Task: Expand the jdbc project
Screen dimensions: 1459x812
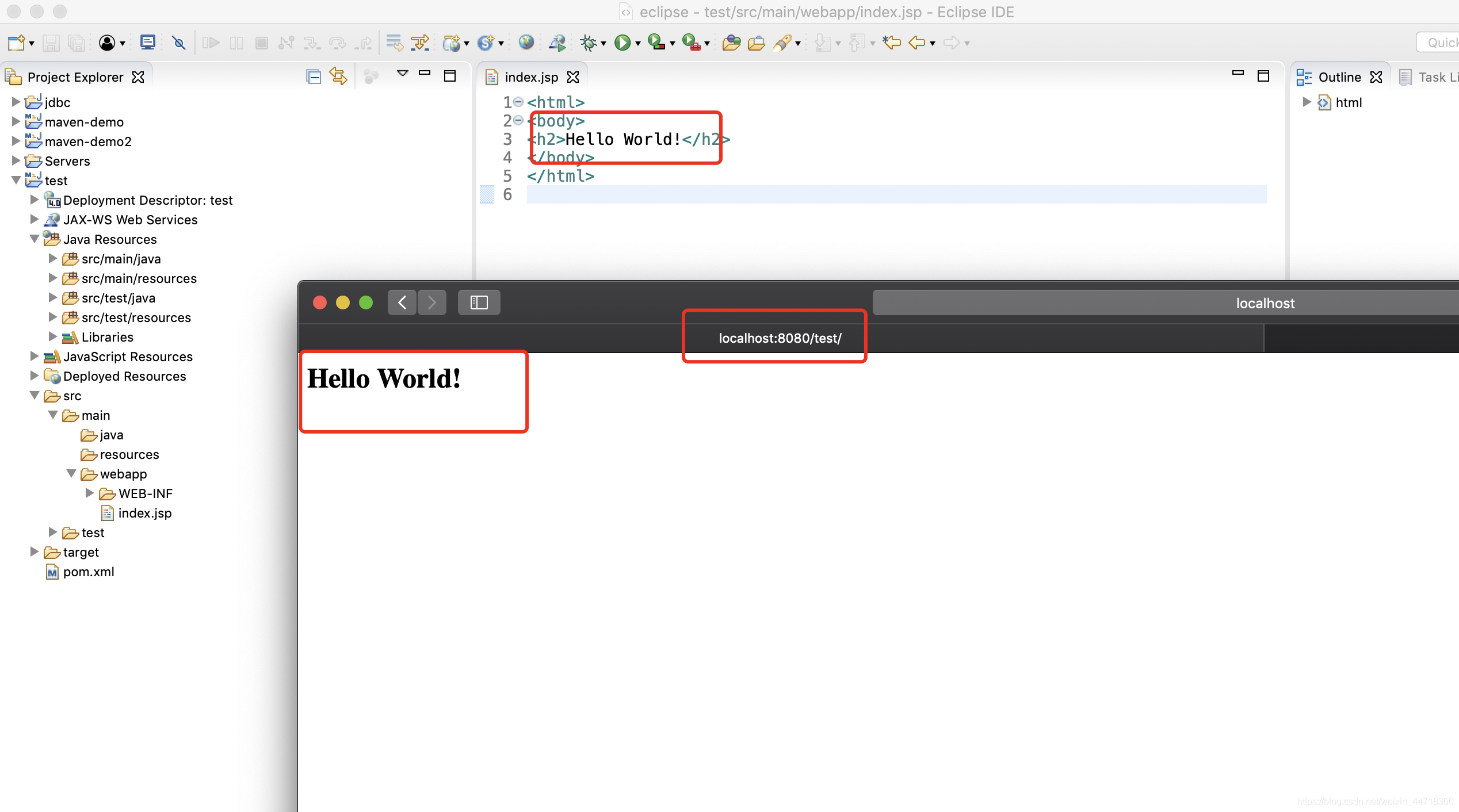Action: (x=16, y=102)
